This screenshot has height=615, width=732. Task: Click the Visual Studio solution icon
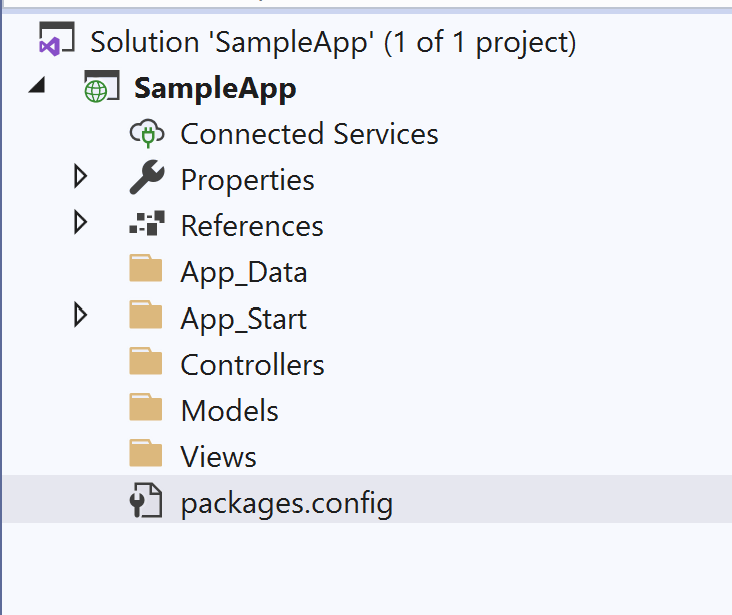click(56, 39)
